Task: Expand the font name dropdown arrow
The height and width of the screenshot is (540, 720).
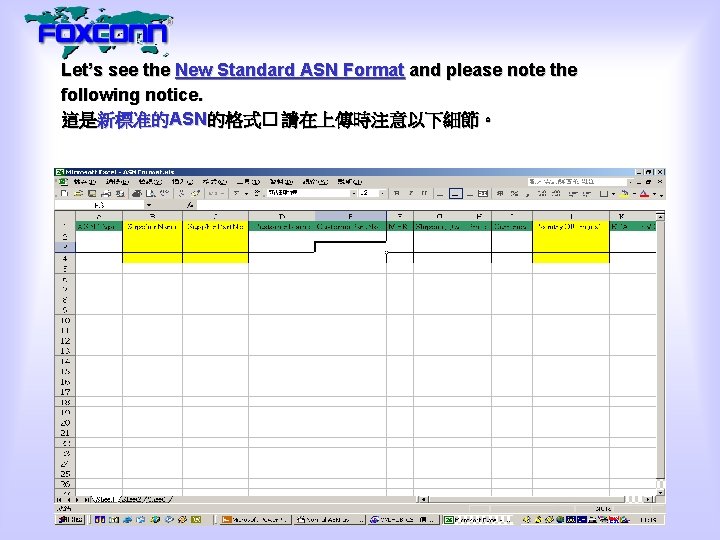Action: 354,193
